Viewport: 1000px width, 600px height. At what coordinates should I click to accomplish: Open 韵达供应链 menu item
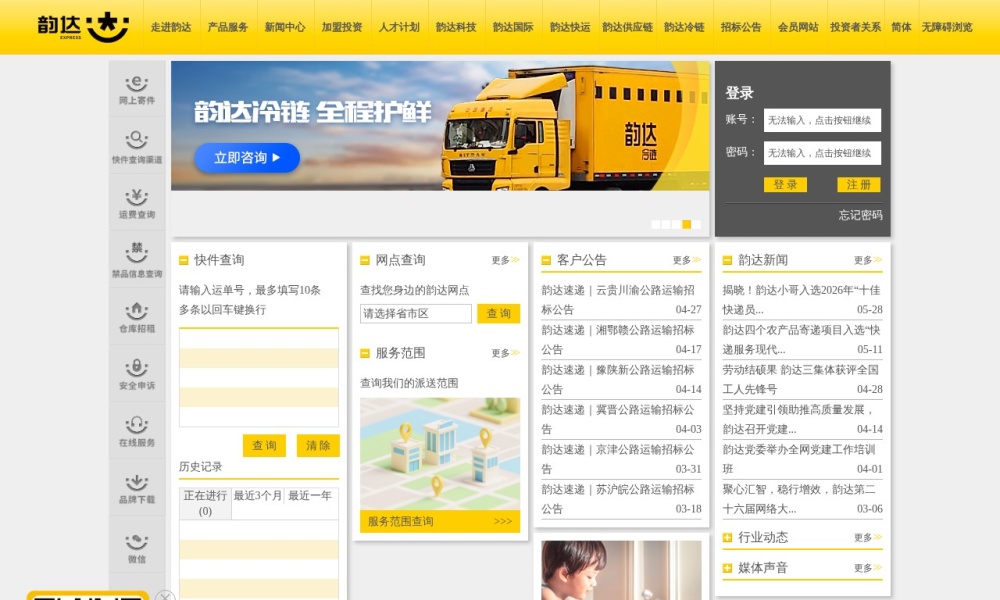[x=628, y=27]
